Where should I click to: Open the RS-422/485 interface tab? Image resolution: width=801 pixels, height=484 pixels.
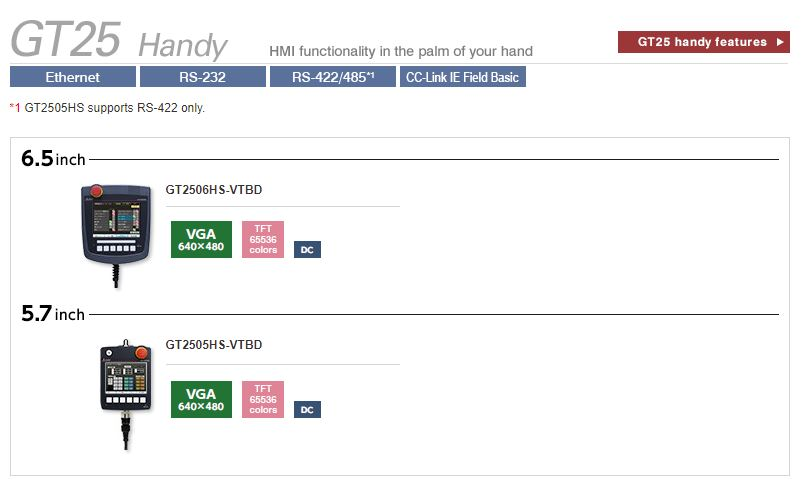tap(332, 77)
